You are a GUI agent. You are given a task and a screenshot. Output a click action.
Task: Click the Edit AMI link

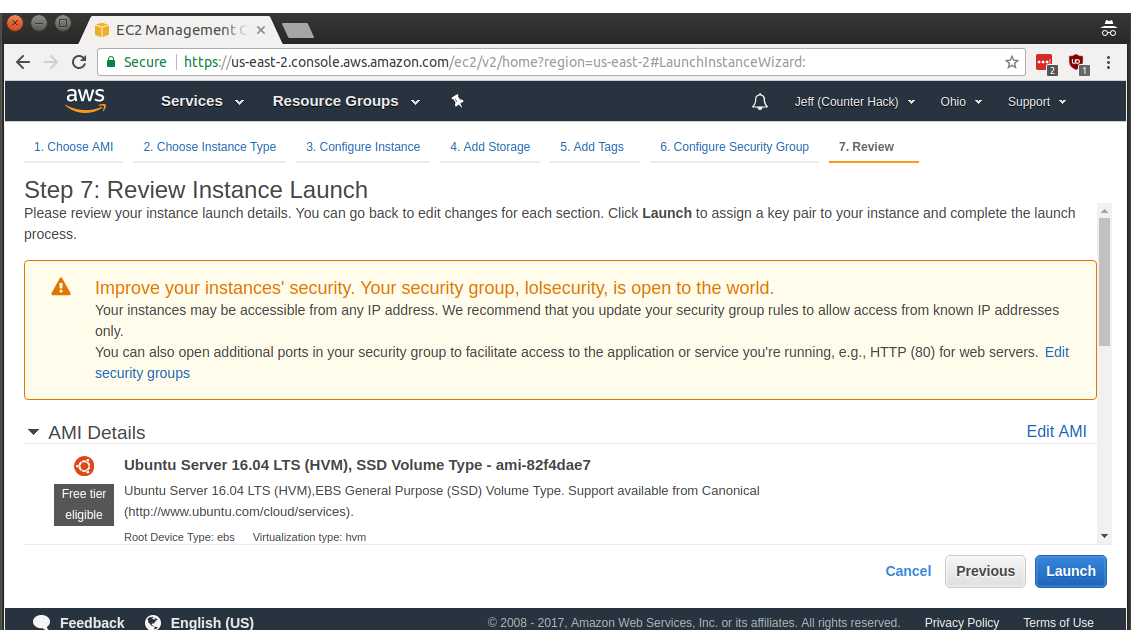pos(1056,431)
